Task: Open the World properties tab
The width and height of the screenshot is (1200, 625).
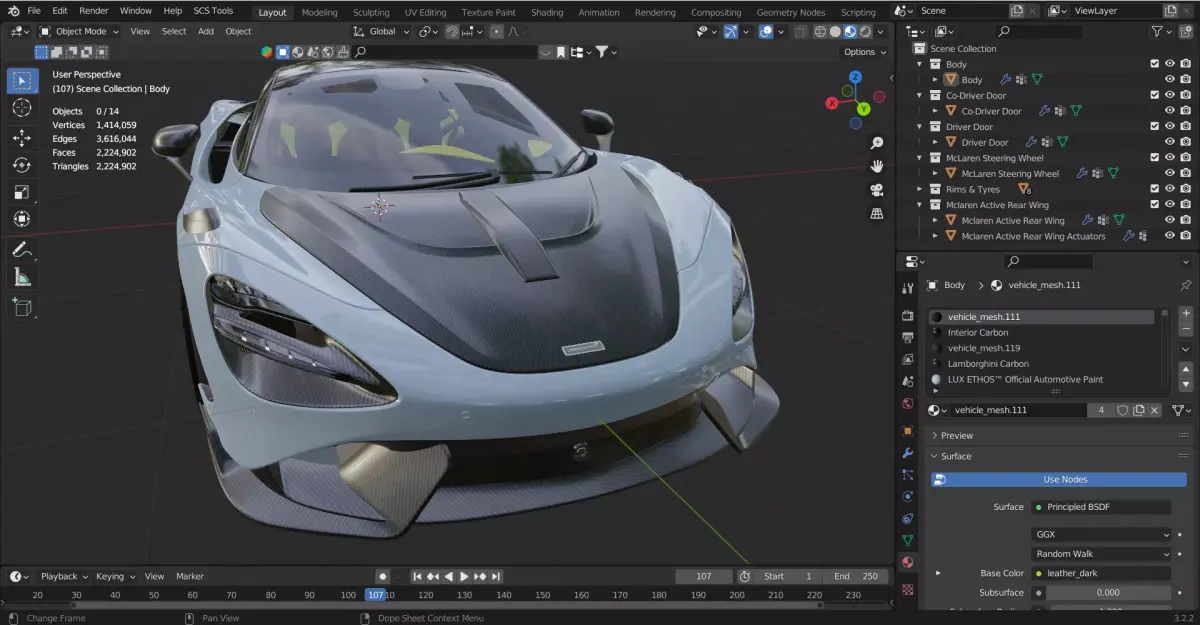Action: point(907,403)
